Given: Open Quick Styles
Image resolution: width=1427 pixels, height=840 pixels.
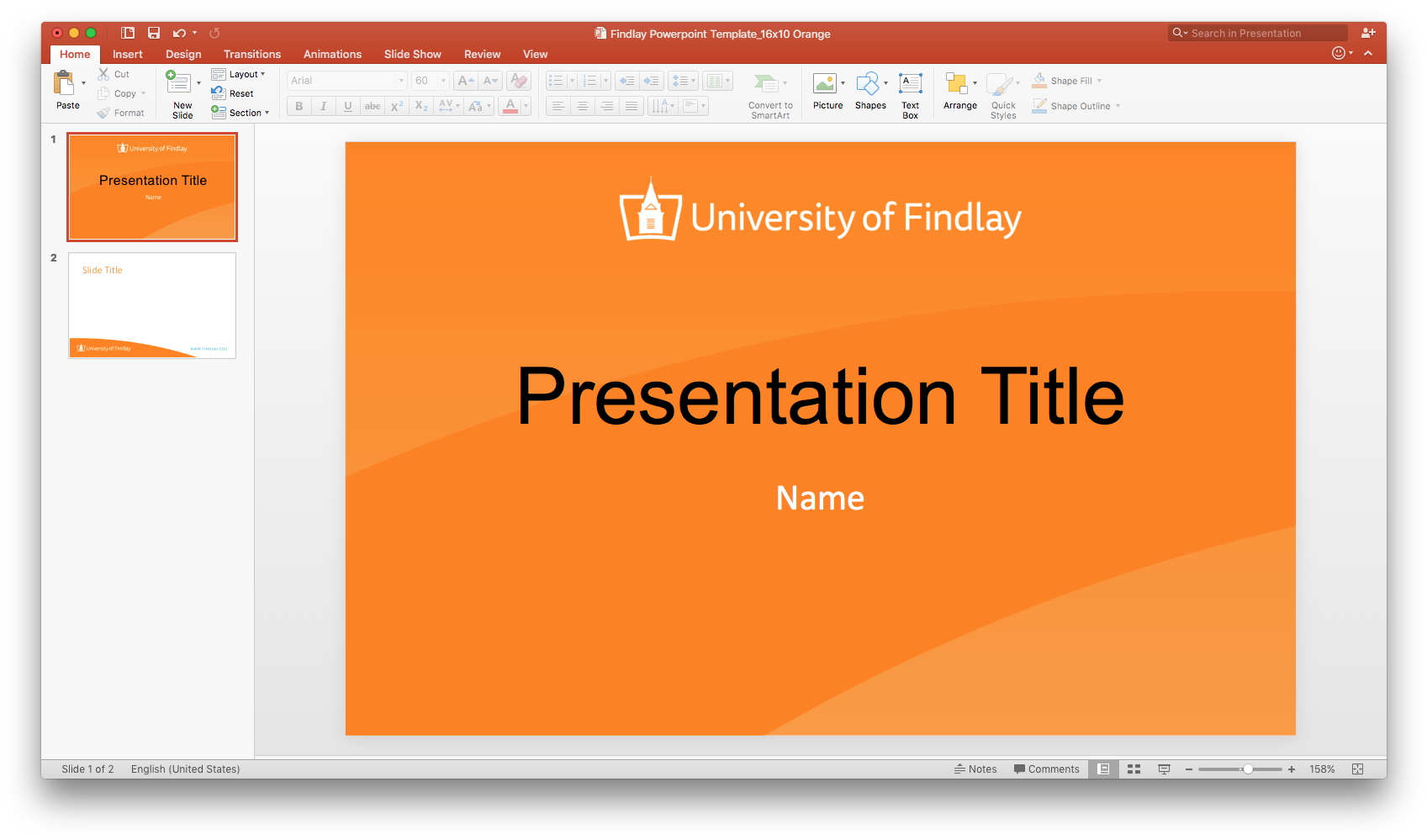Looking at the screenshot, I should click(1002, 92).
